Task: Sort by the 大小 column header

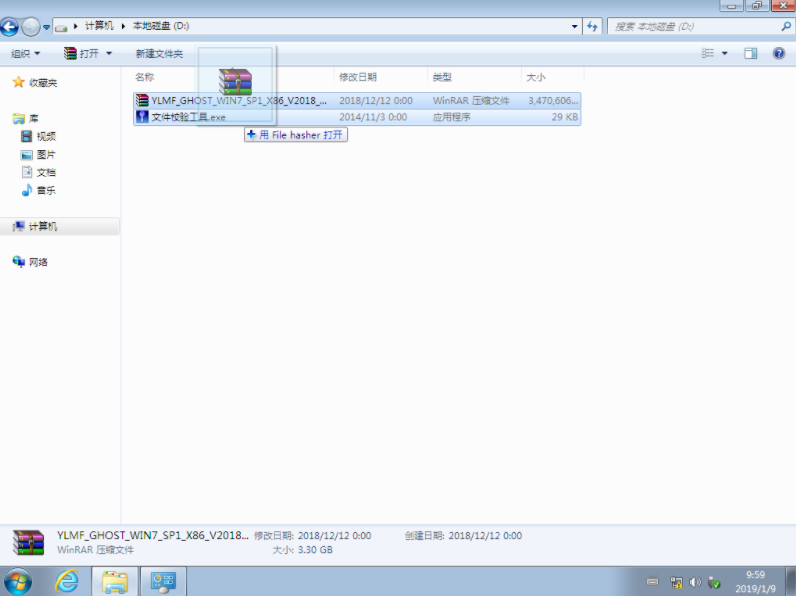Action: [536, 77]
